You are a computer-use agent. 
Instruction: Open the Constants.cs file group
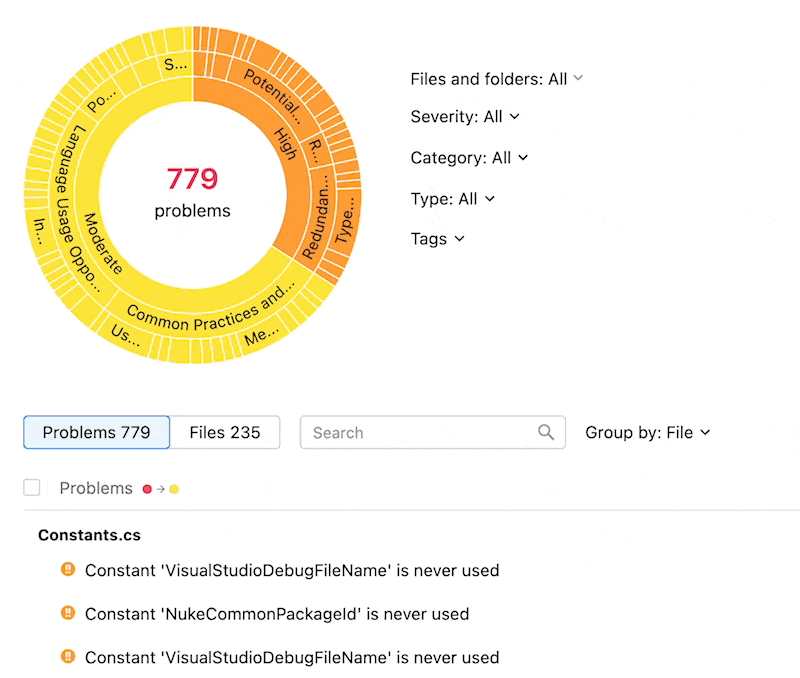(x=89, y=535)
